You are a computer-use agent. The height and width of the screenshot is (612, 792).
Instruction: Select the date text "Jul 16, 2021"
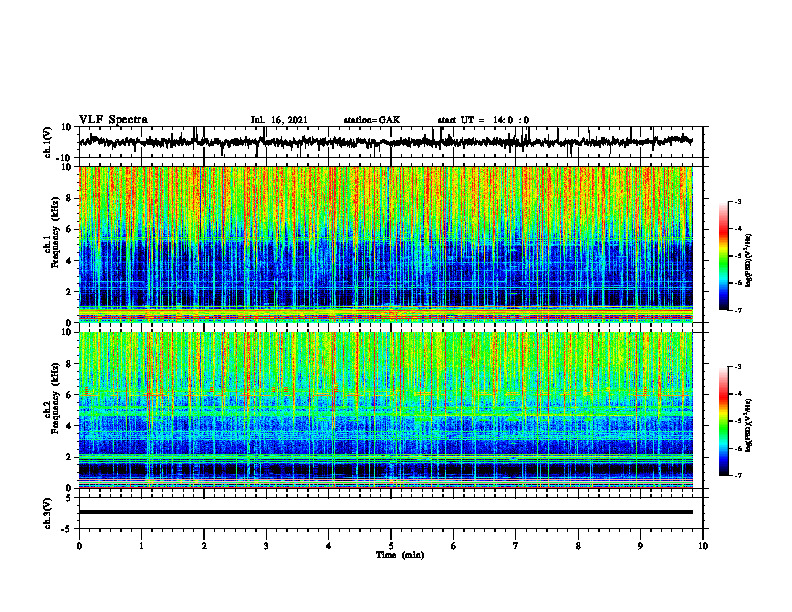point(279,120)
